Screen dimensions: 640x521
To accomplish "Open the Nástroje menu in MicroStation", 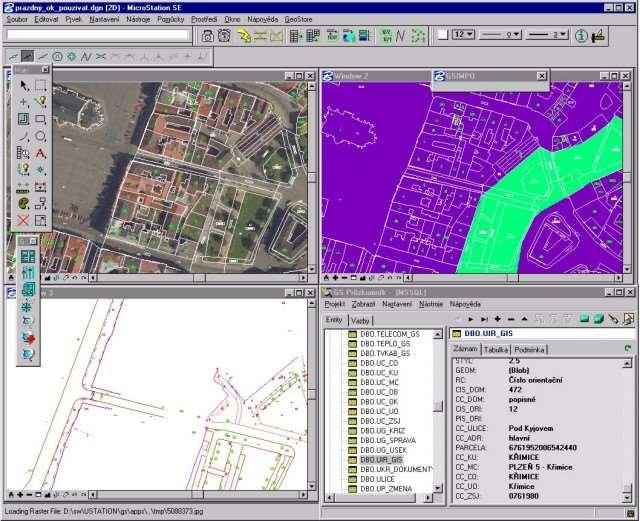I will tap(138, 19).
